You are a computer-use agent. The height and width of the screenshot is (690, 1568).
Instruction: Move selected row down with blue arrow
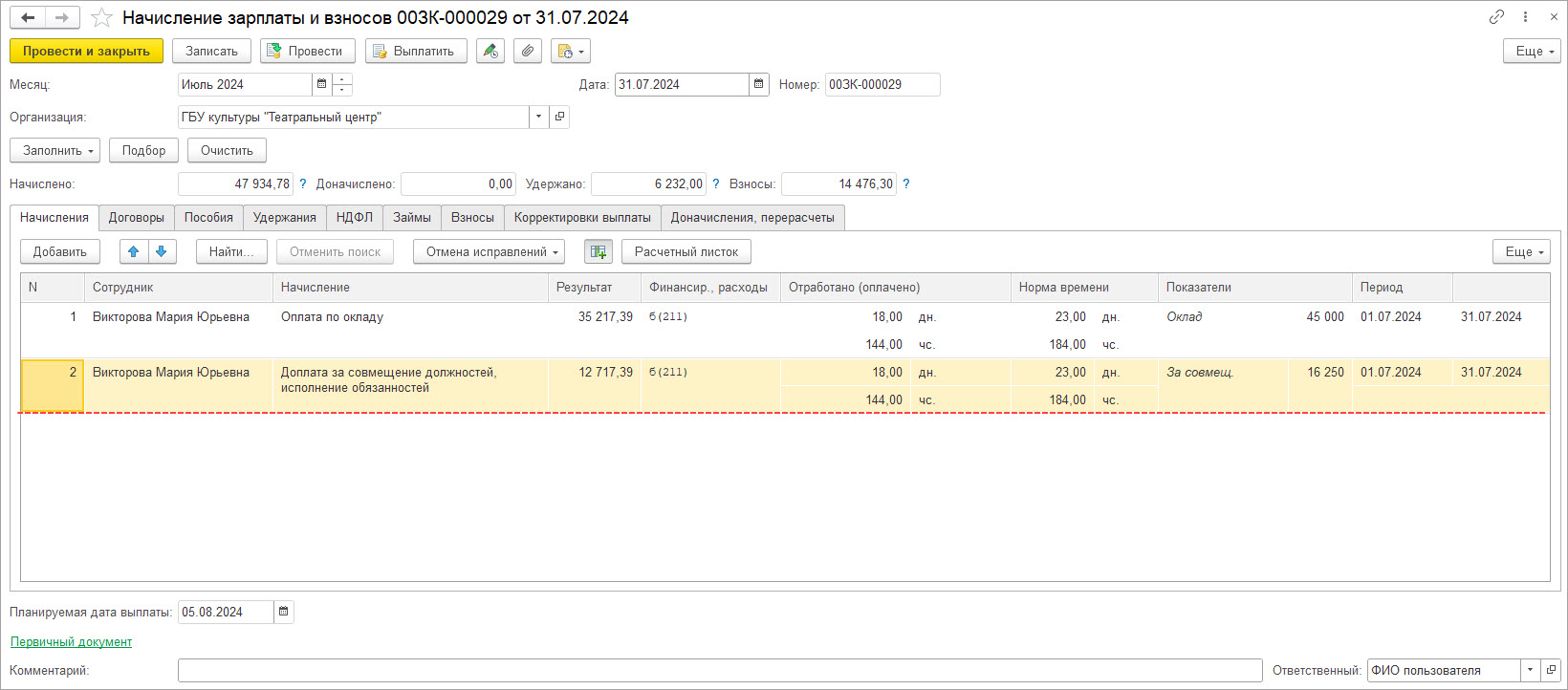162,251
